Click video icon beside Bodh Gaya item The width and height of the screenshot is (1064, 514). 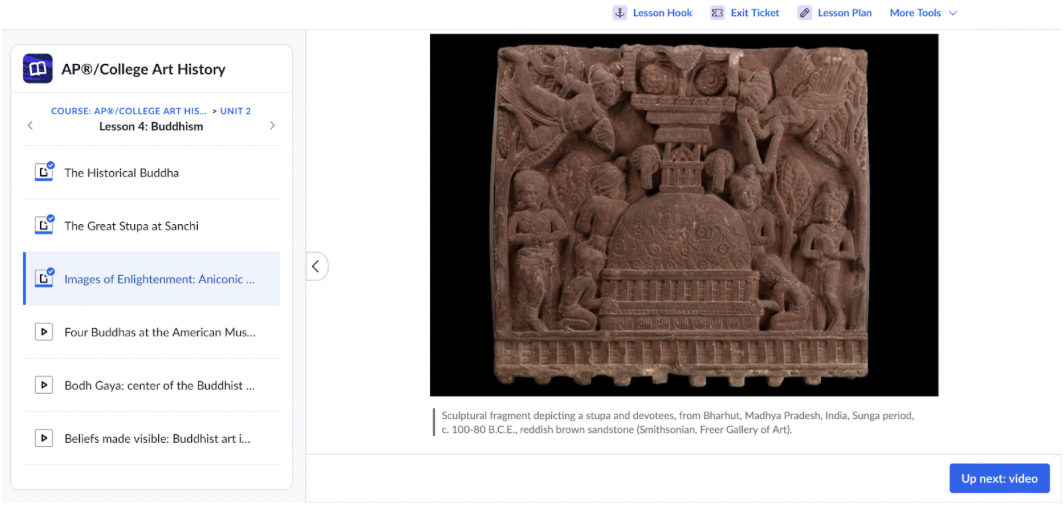[44, 385]
